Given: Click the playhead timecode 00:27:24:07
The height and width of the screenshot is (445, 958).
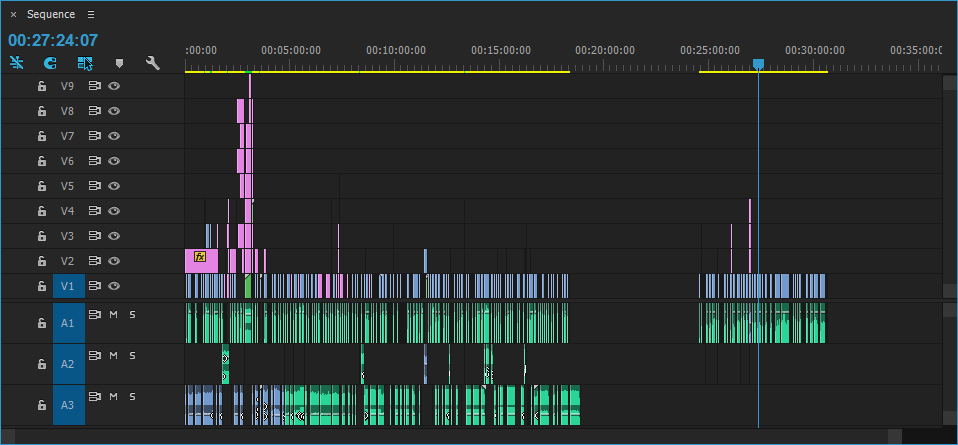Looking at the screenshot, I should (x=53, y=40).
